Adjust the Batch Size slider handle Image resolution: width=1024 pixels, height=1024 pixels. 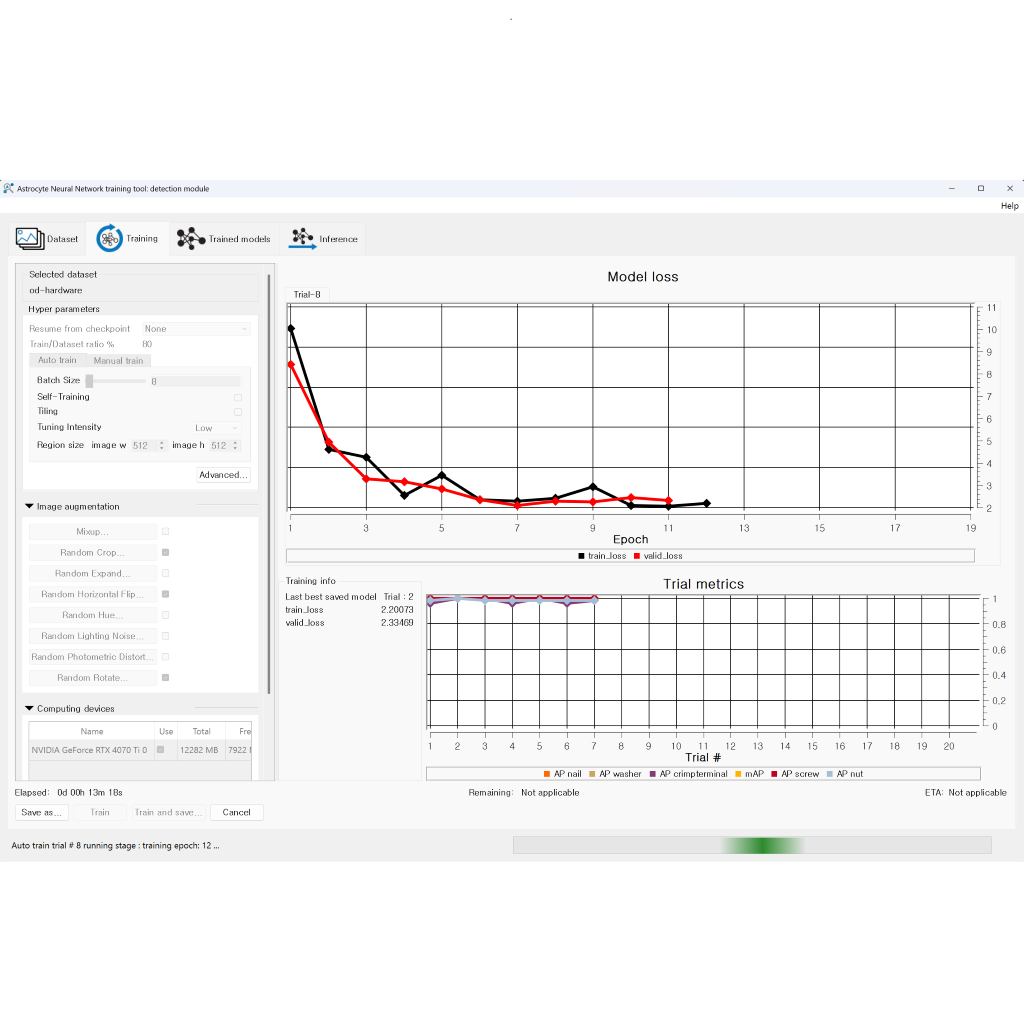click(89, 381)
